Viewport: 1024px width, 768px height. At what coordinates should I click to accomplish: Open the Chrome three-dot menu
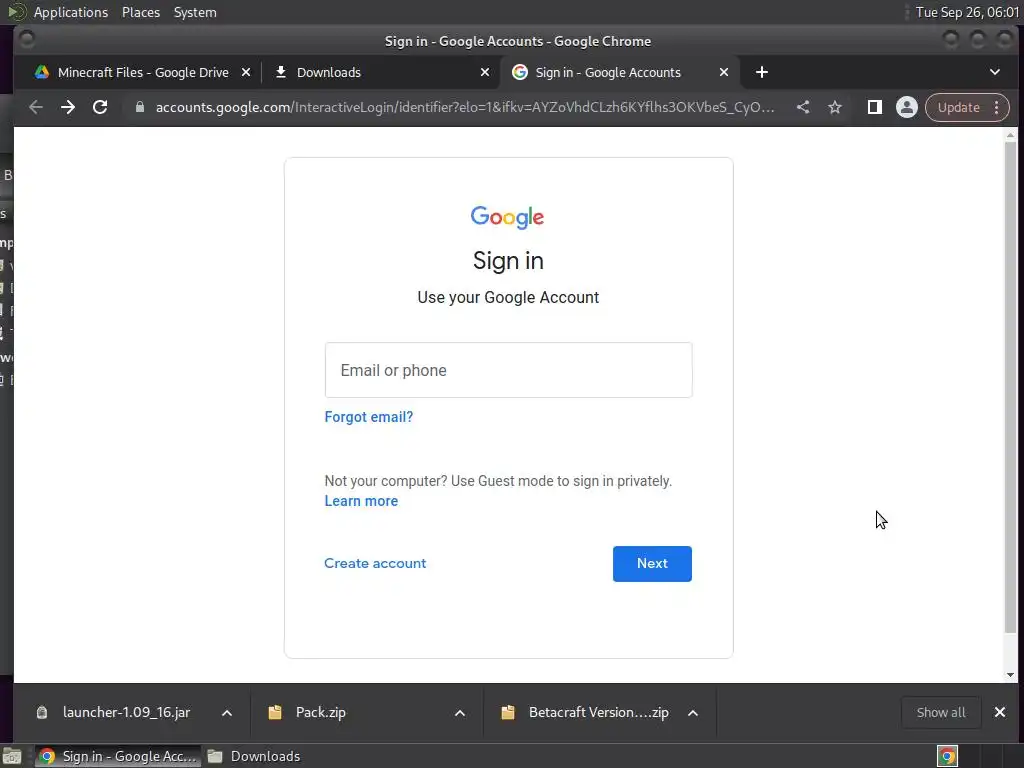click(997, 107)
